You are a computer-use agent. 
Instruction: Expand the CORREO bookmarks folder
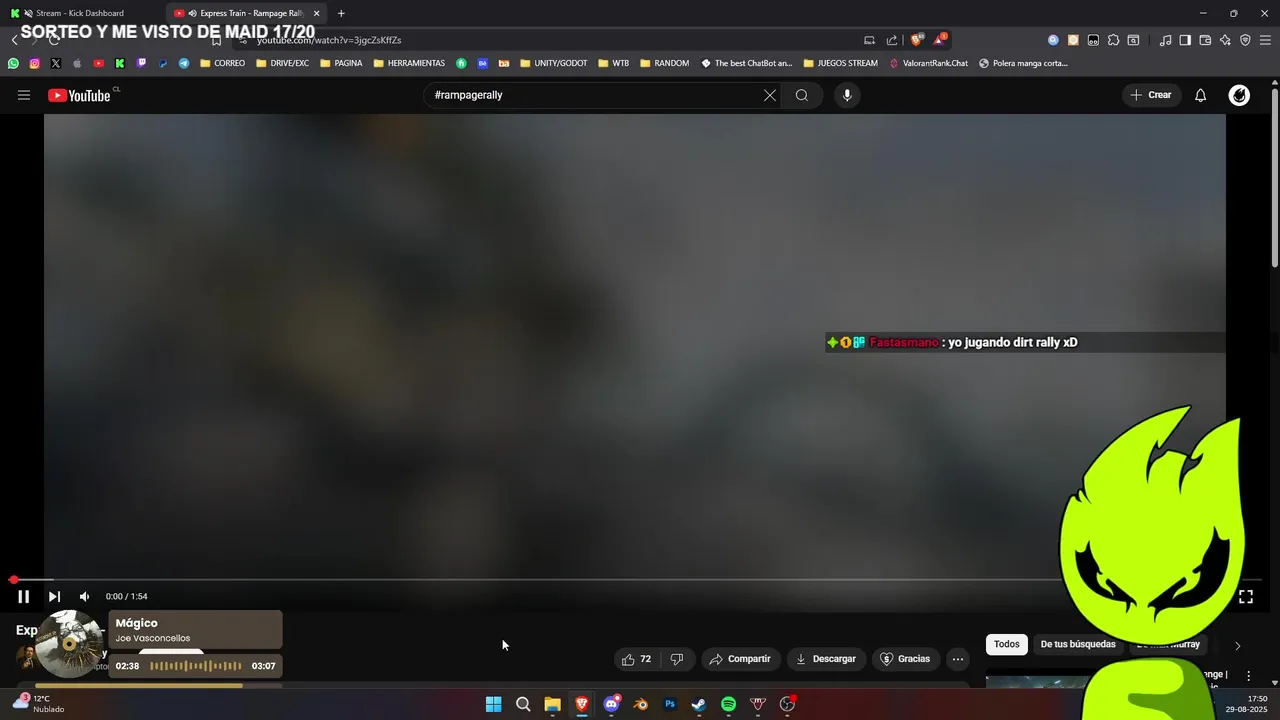pos(222,63)
